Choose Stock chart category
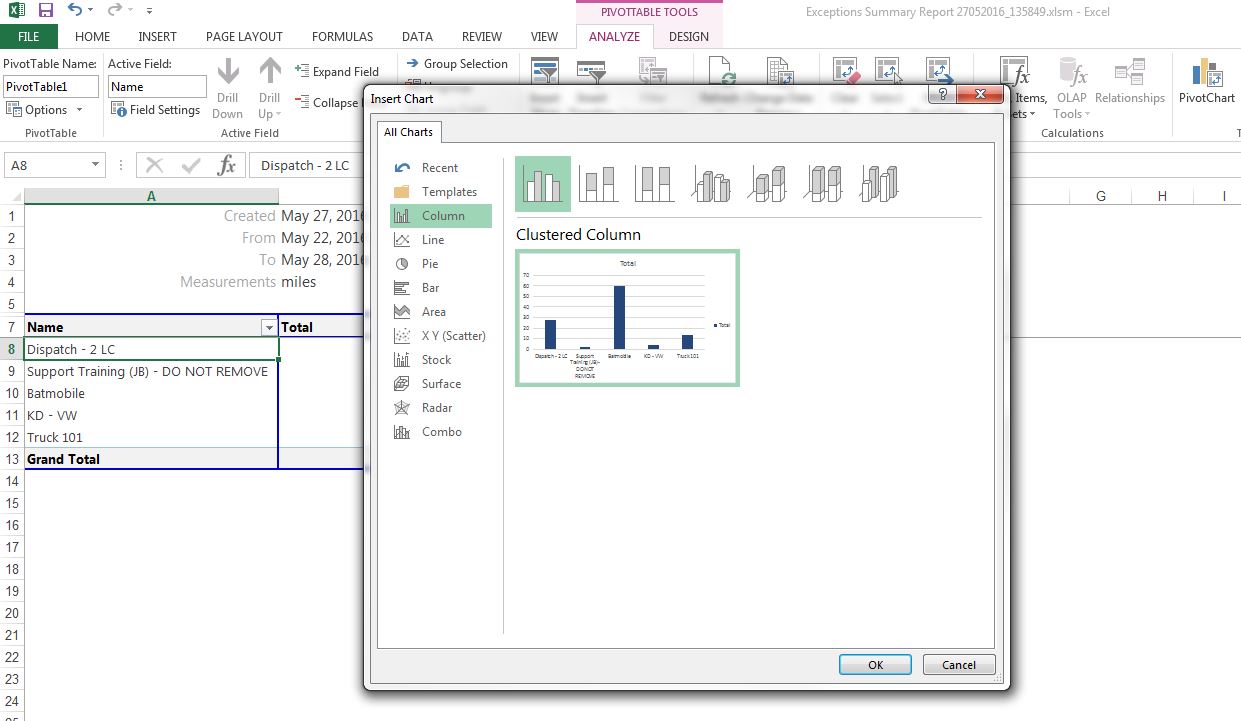 pos(441,360)
